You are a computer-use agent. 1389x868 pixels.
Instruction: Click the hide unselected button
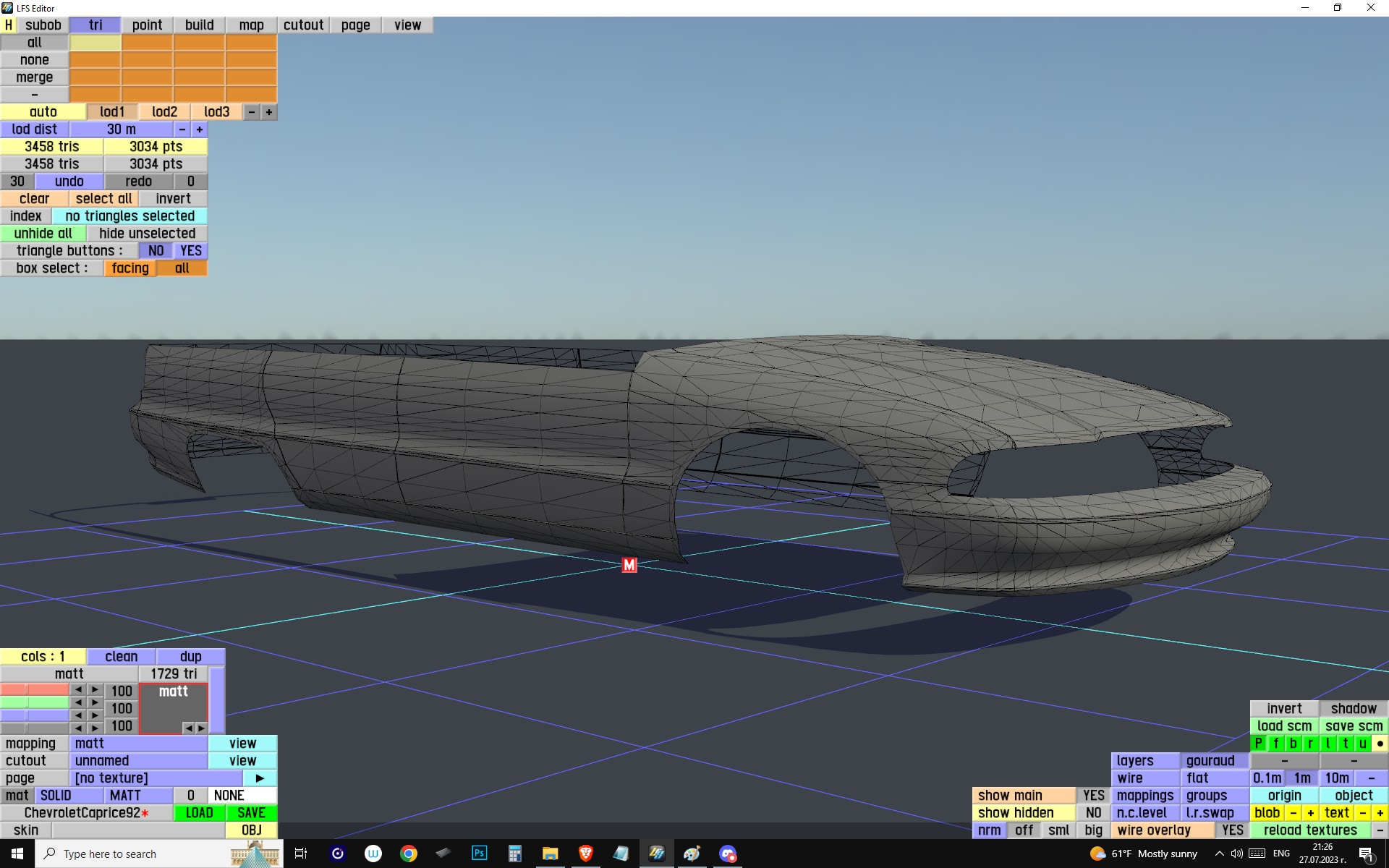click(x=147, y=234)
